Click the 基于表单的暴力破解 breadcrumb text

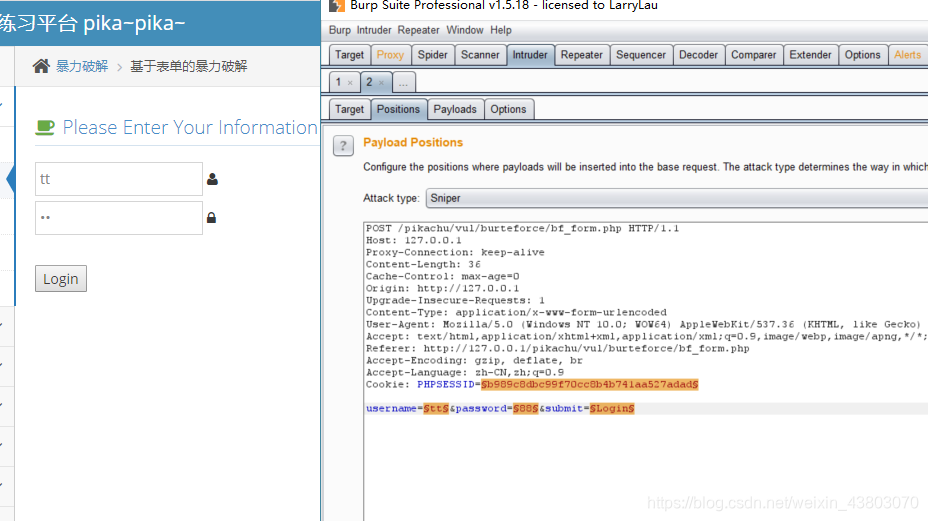(189, 66)
